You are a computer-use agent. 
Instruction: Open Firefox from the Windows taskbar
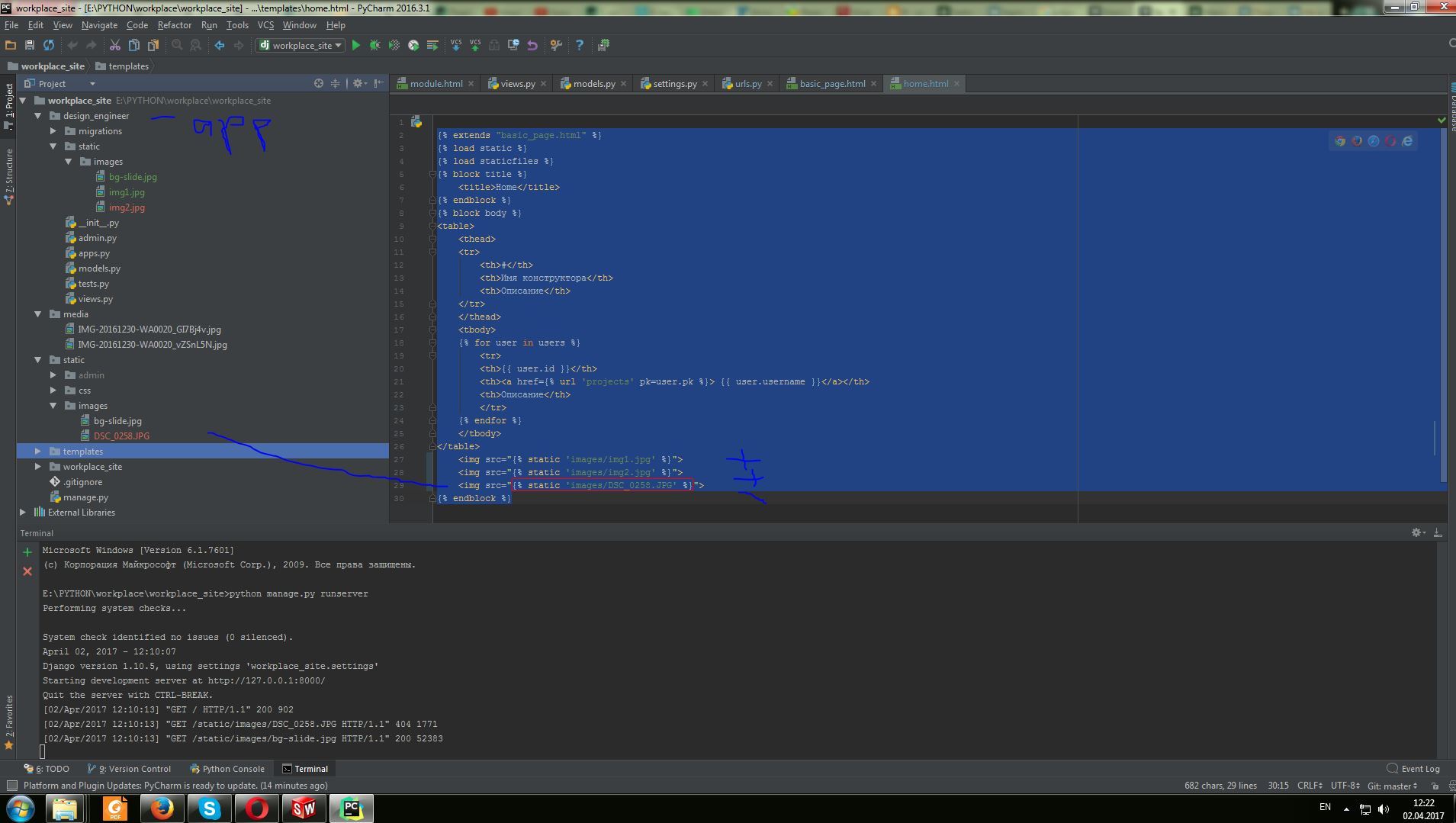162,809
